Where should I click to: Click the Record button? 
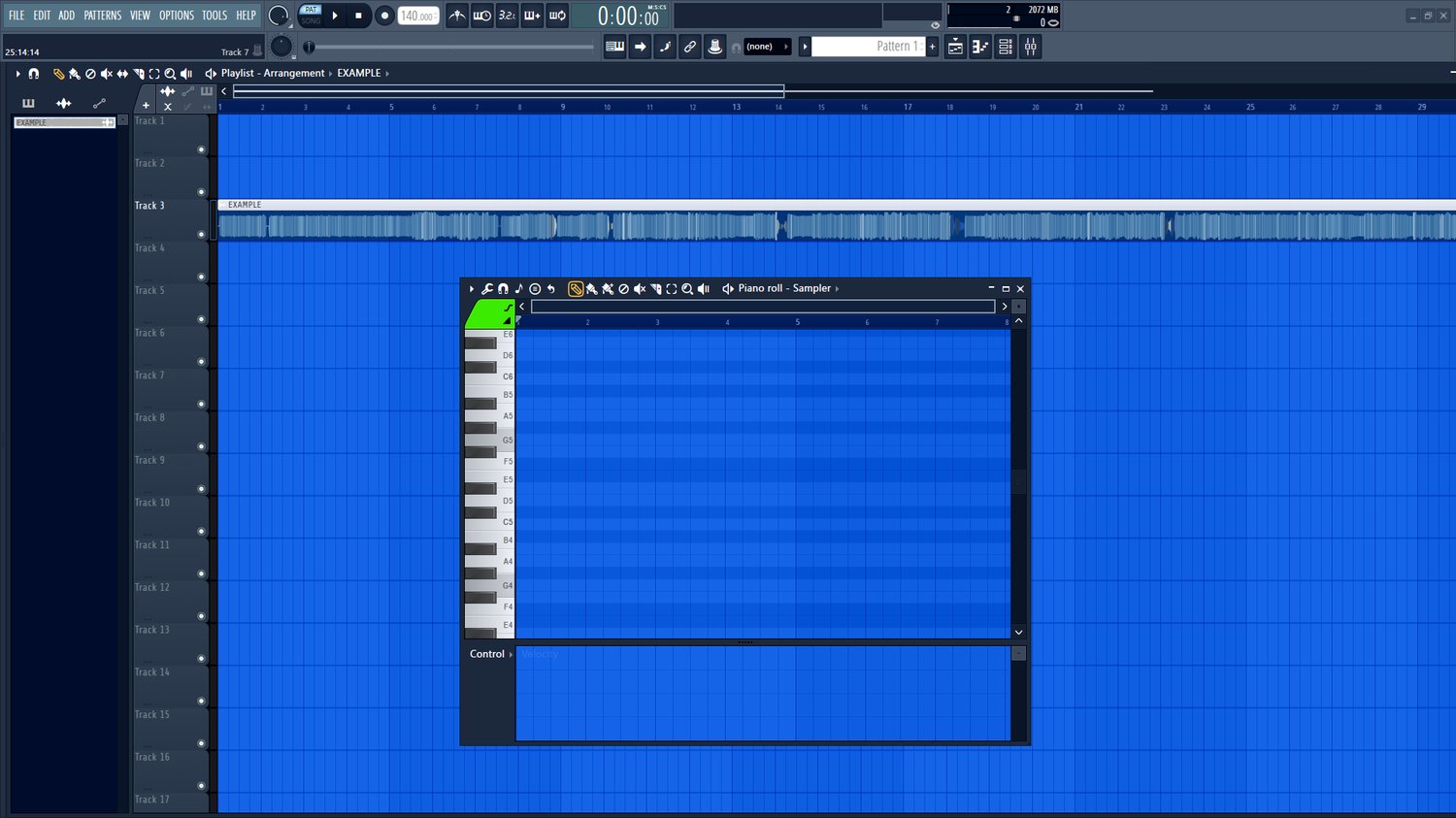384,16
